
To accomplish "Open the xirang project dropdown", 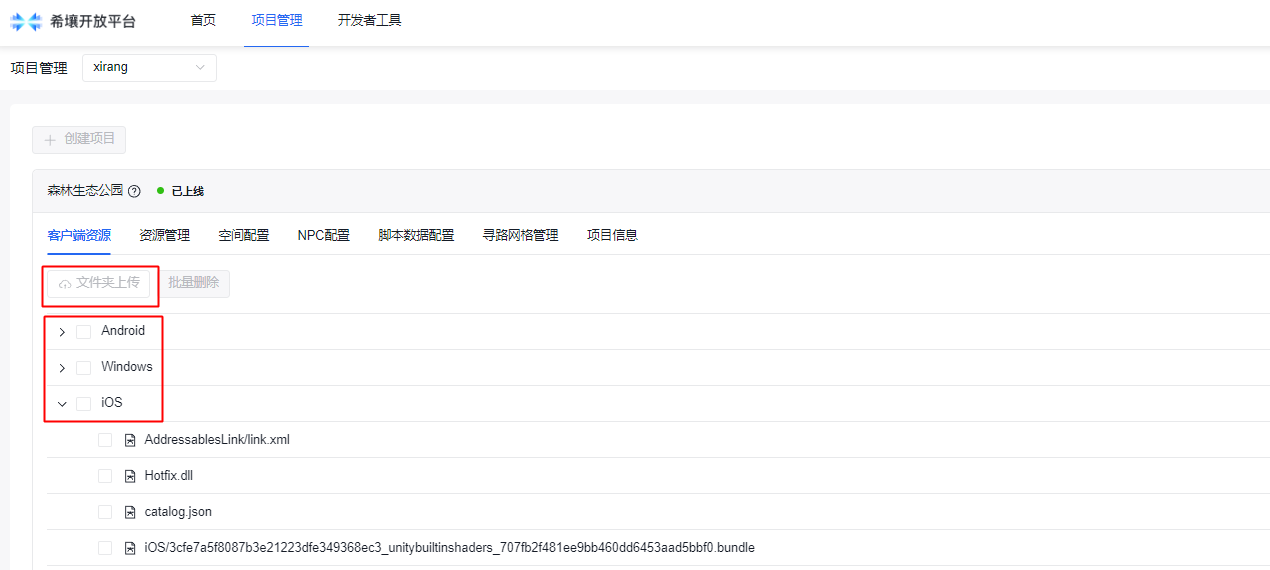I will pos(149,68).
